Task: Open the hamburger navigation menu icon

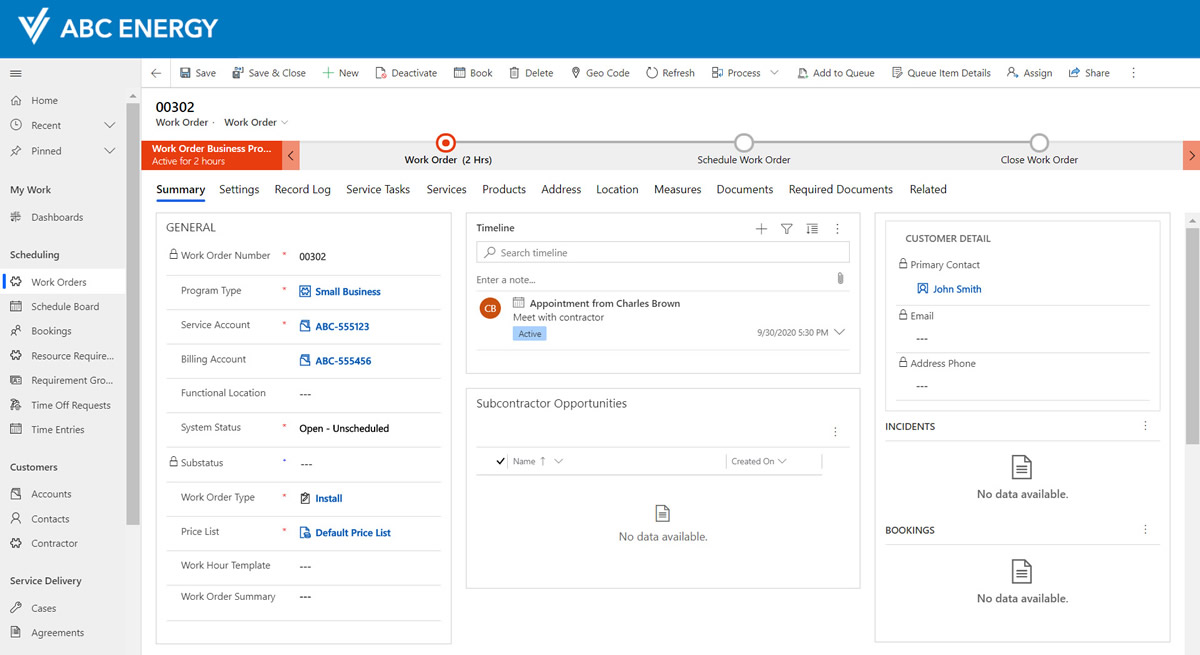Action: (16, 73)
